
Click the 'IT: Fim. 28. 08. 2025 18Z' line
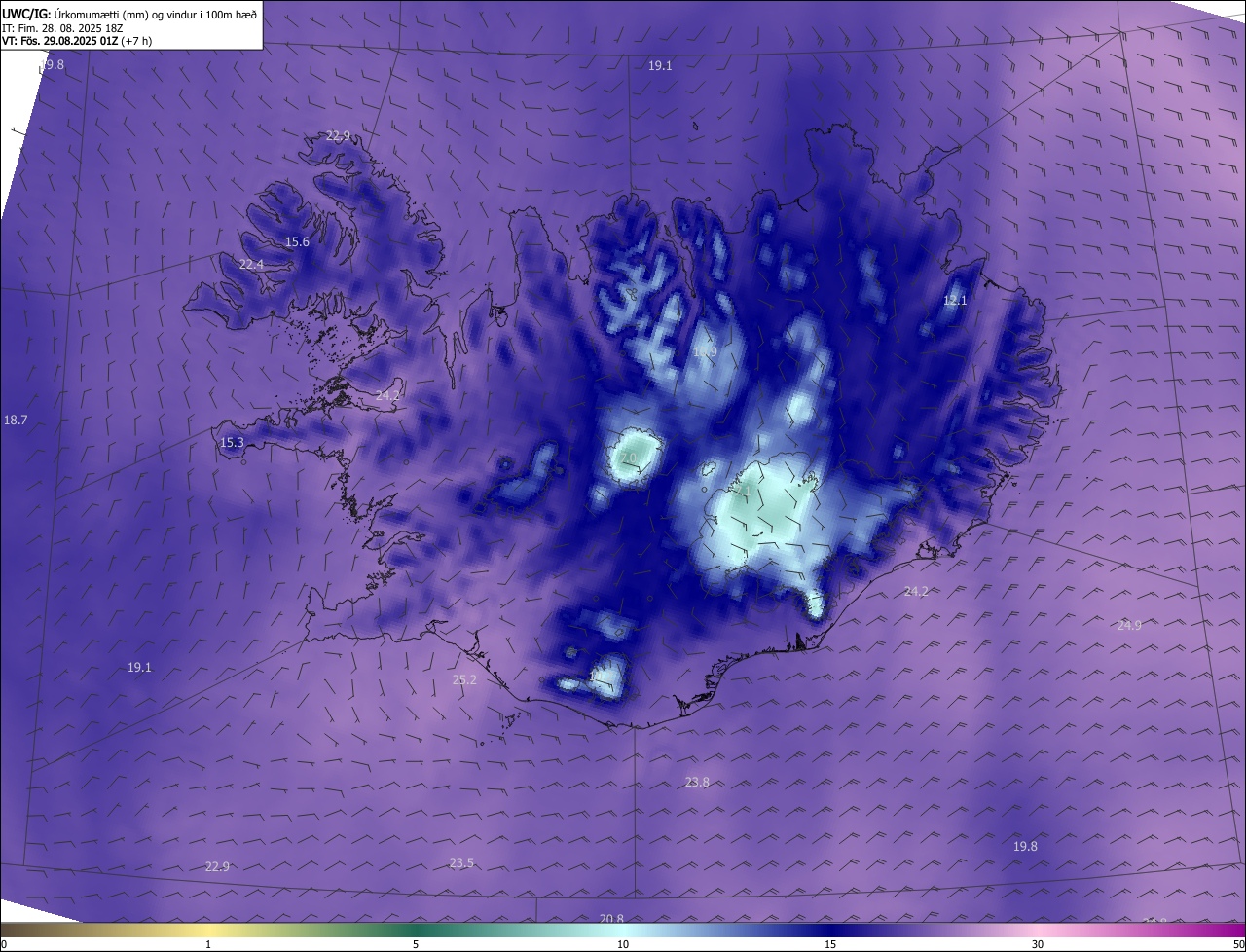pyautogui.click(x=60, y=28)
